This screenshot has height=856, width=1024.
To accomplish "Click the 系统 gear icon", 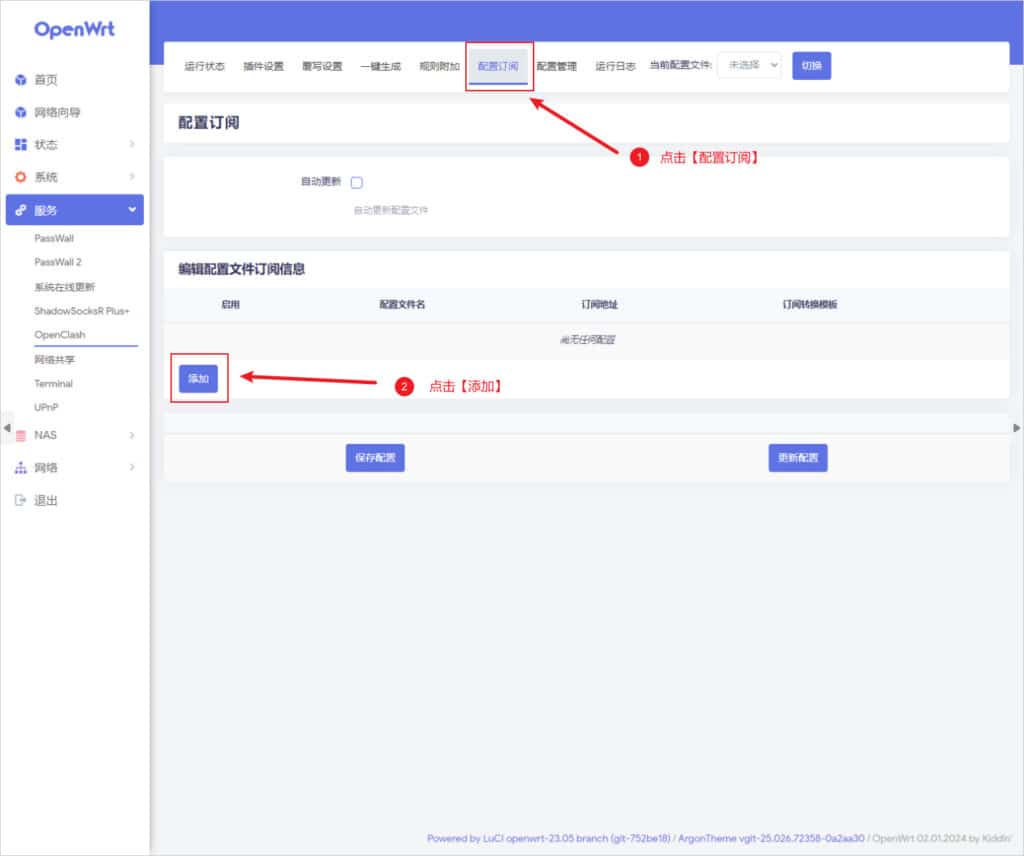I will coord(21,177).
